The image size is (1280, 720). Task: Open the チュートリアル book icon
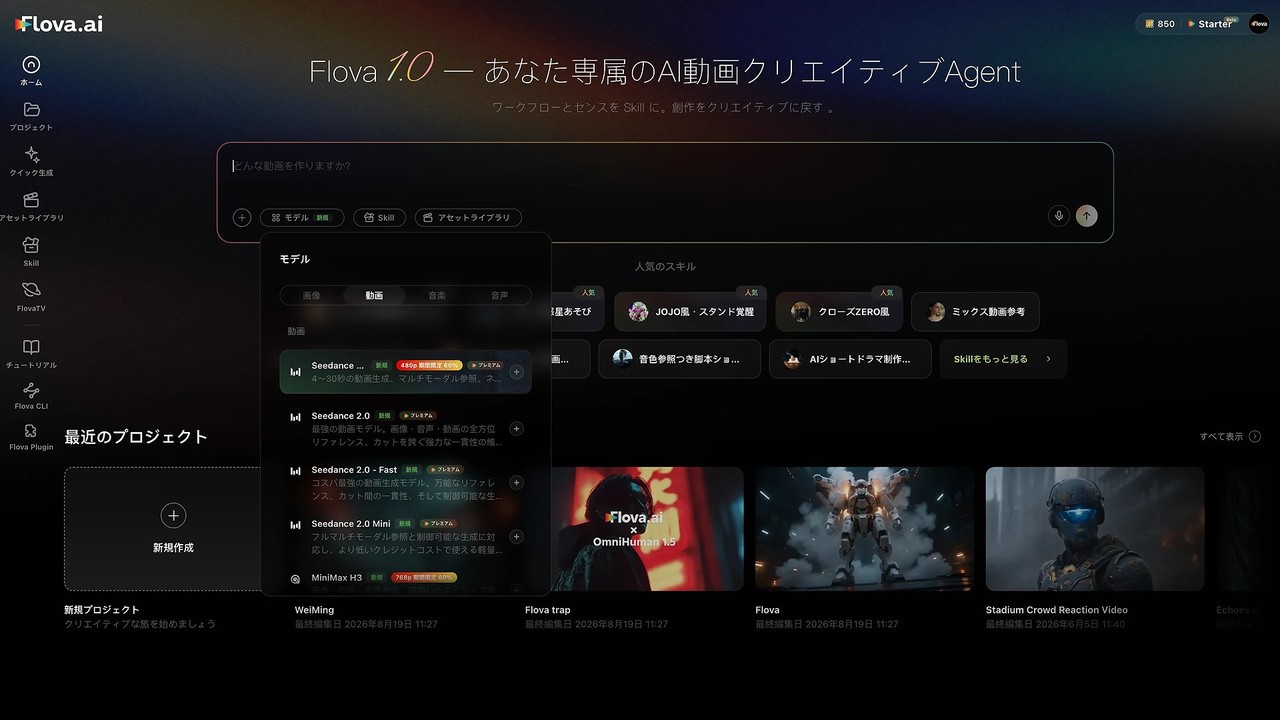click(x=31, y=347)
